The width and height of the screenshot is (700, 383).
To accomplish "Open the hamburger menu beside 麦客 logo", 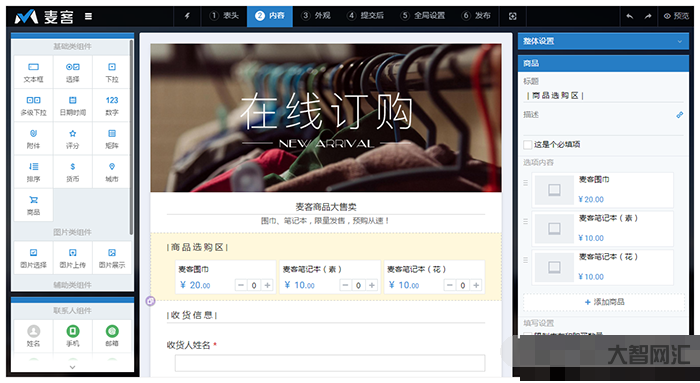I will coord(88,17).
